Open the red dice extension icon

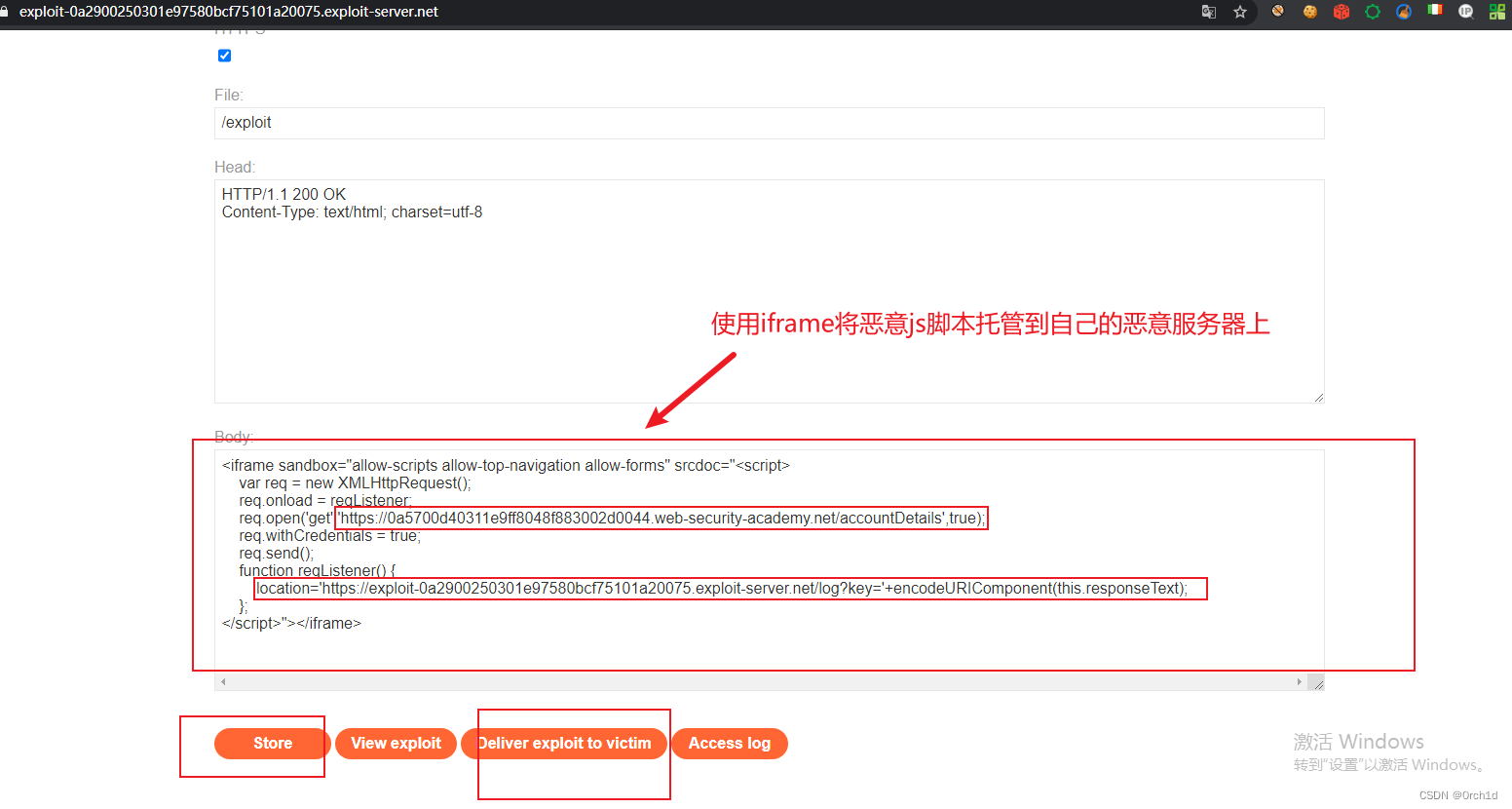pyautogui.click(x=1342, y=12)
